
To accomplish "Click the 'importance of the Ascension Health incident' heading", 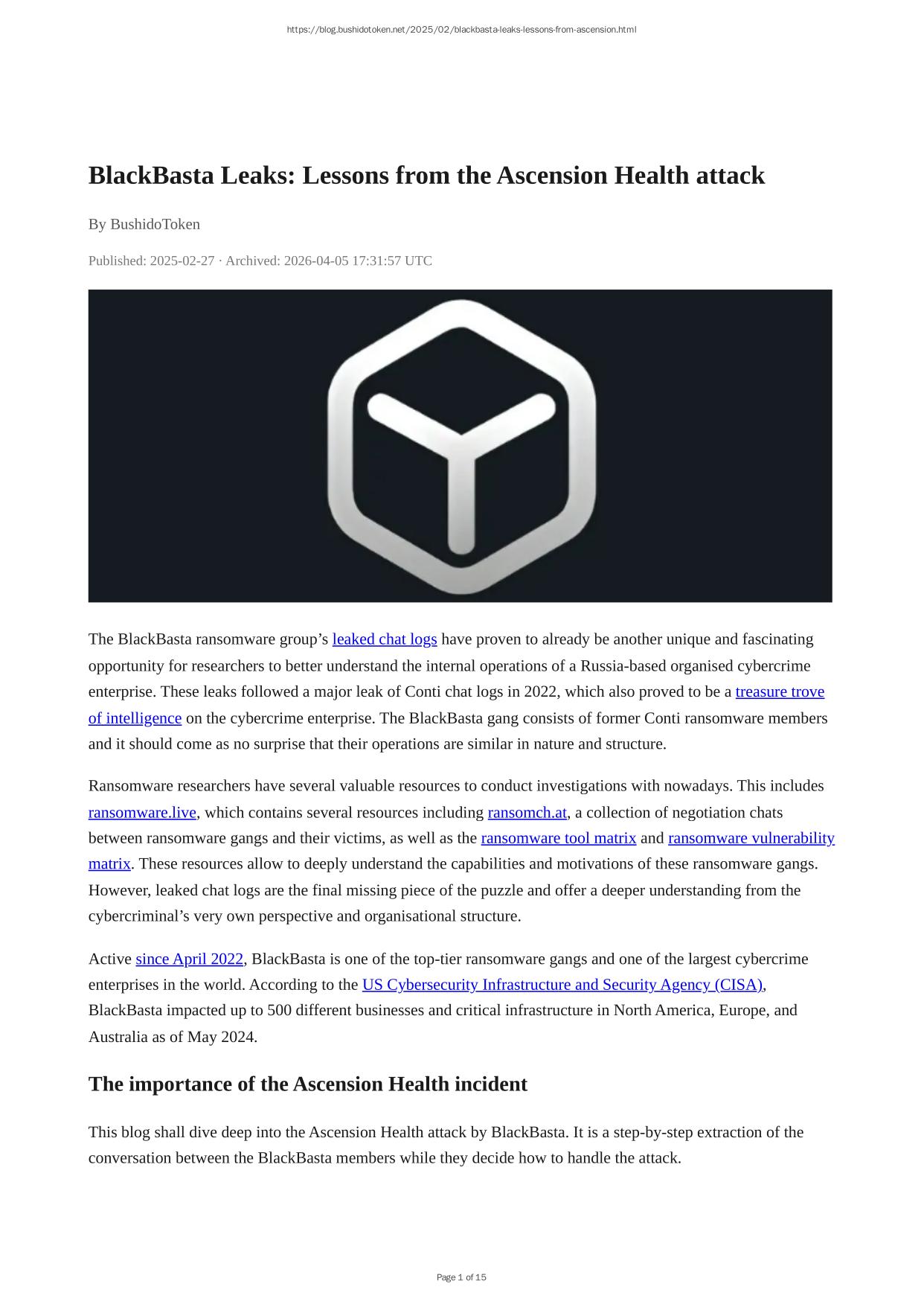I will tap(307, 1084).
